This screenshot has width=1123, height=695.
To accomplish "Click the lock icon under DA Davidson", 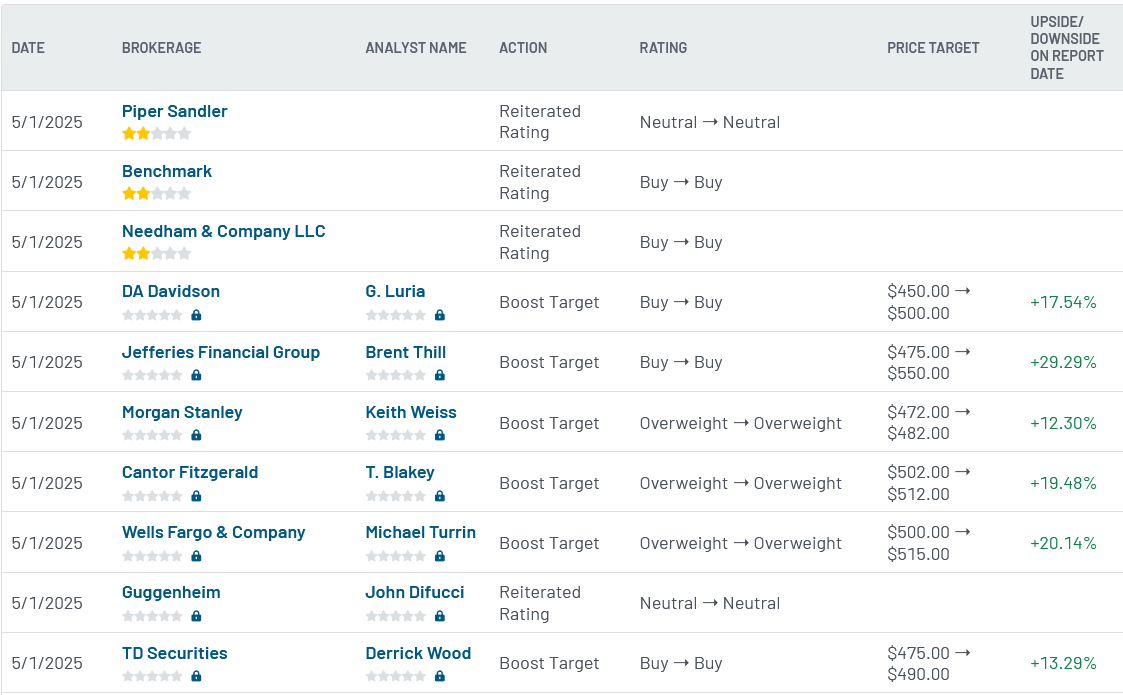I will pos(196,315).
